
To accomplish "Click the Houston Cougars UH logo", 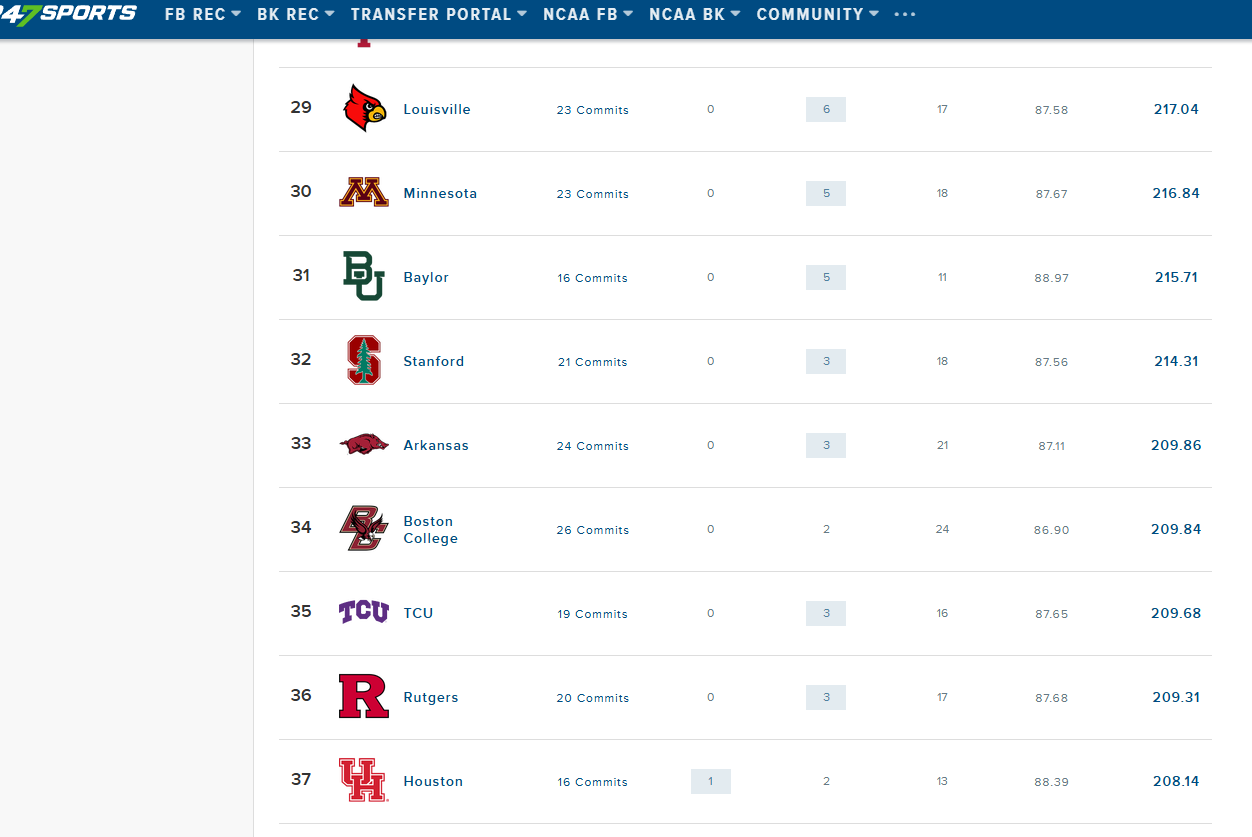I will click(362, 781).
